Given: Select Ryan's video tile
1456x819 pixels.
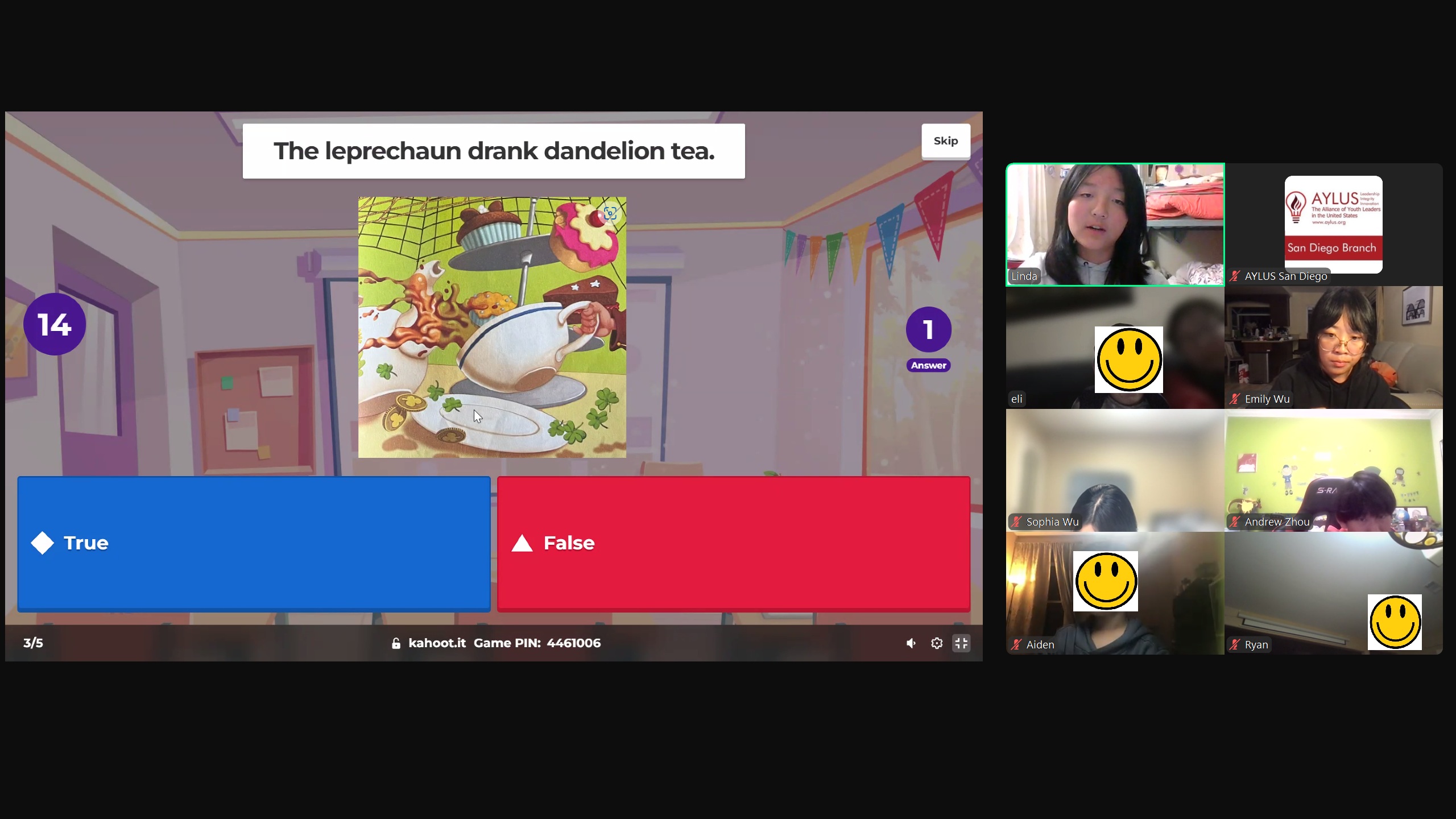Looking at the screenshot, I should click(x=1334, y=593).
